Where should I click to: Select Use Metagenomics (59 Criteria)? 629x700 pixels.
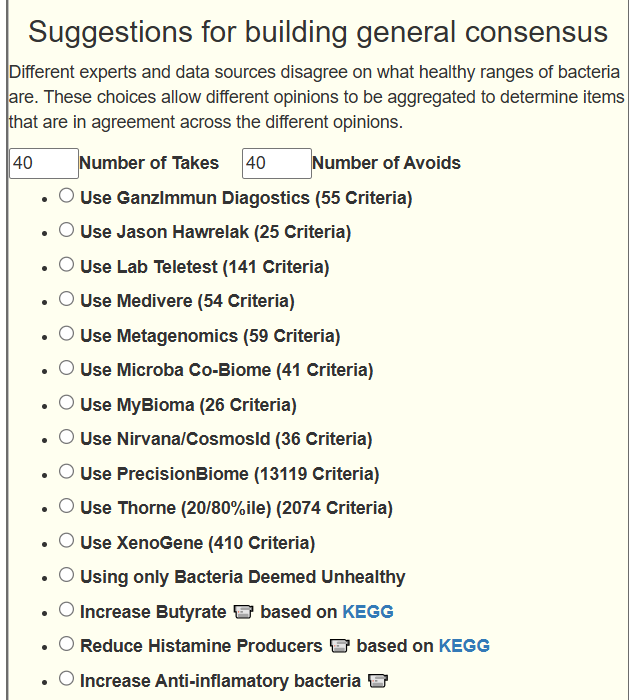click(66, 334)
